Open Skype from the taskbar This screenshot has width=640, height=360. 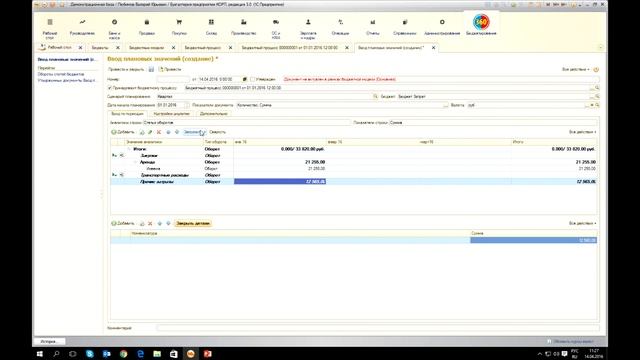click(90, 354)
